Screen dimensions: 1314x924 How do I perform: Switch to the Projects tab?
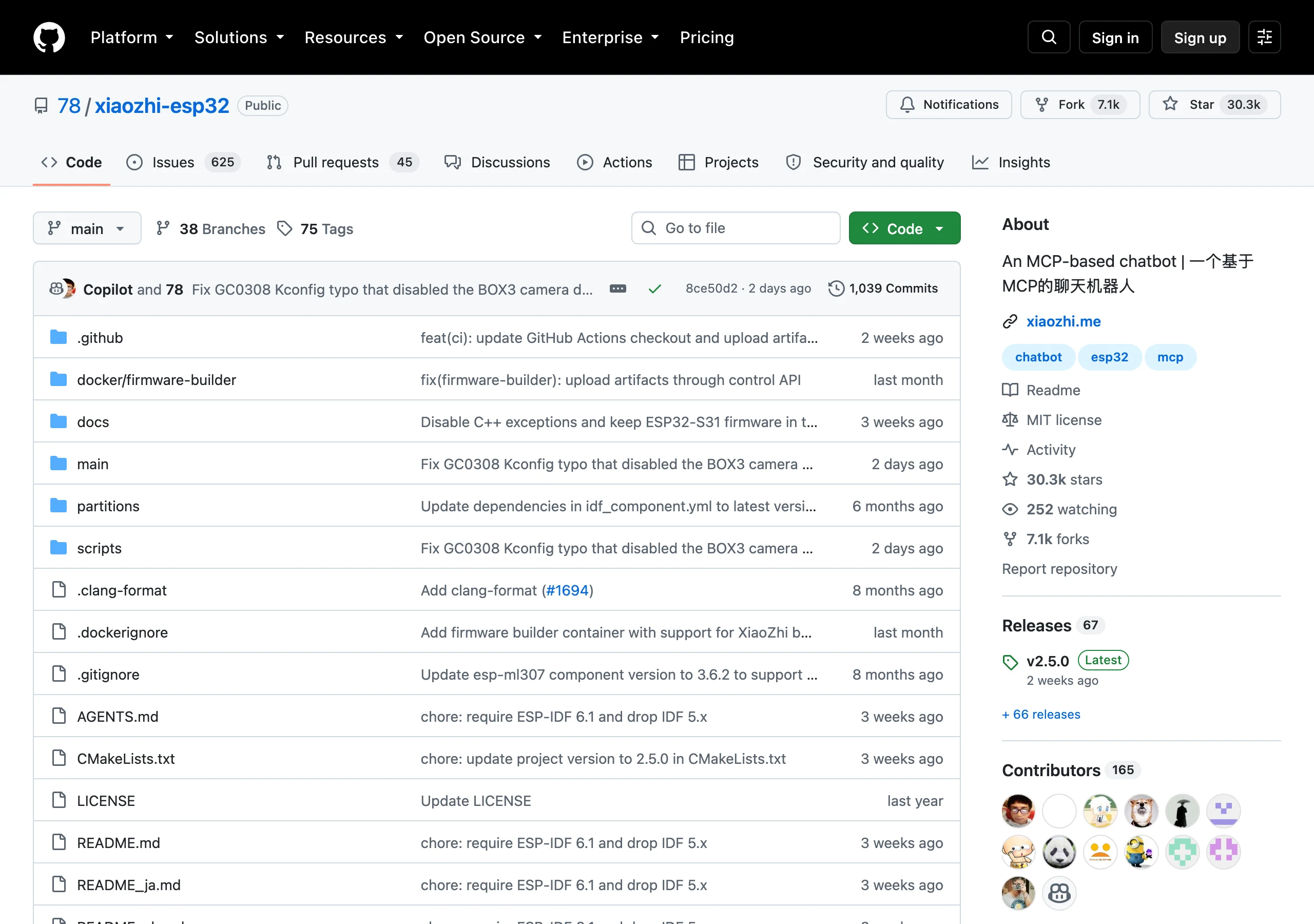[719, 163]
